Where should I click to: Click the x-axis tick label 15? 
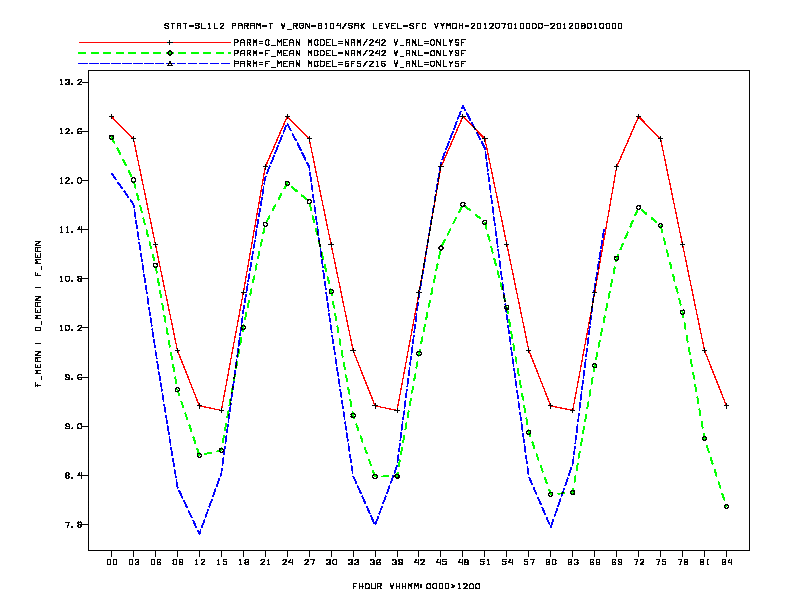[x=221, y=562]
